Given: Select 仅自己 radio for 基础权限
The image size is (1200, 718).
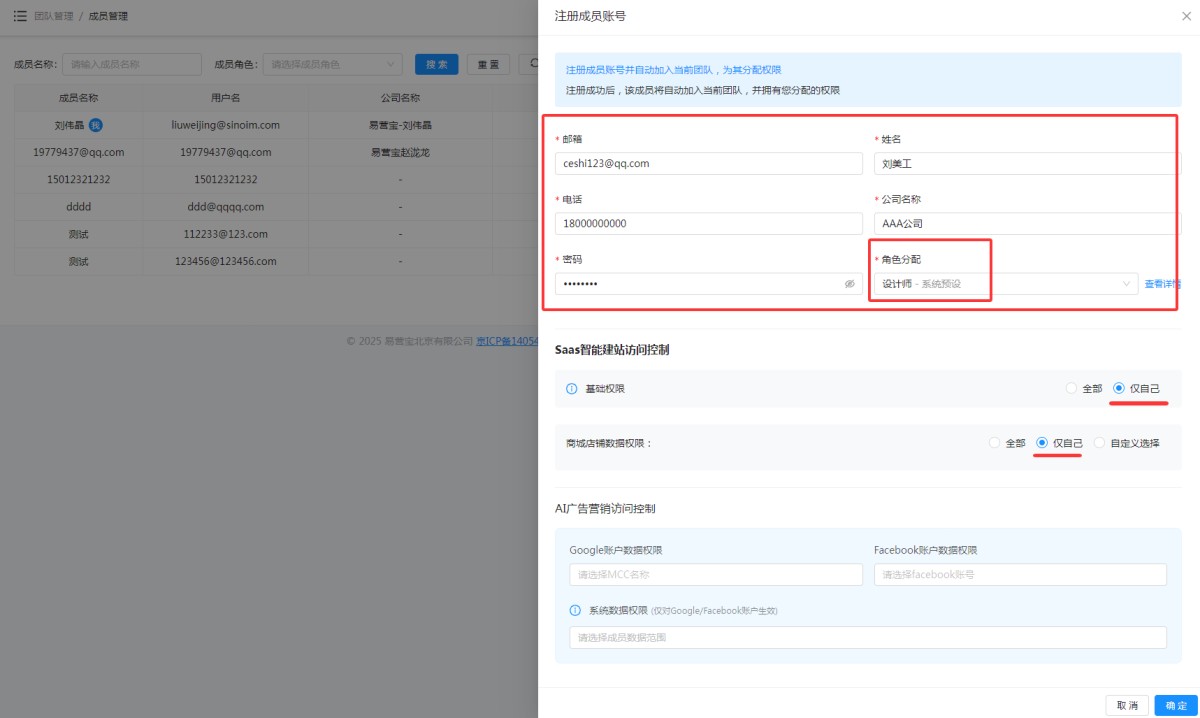Looking at the screenshot, I should (1119, 388).
